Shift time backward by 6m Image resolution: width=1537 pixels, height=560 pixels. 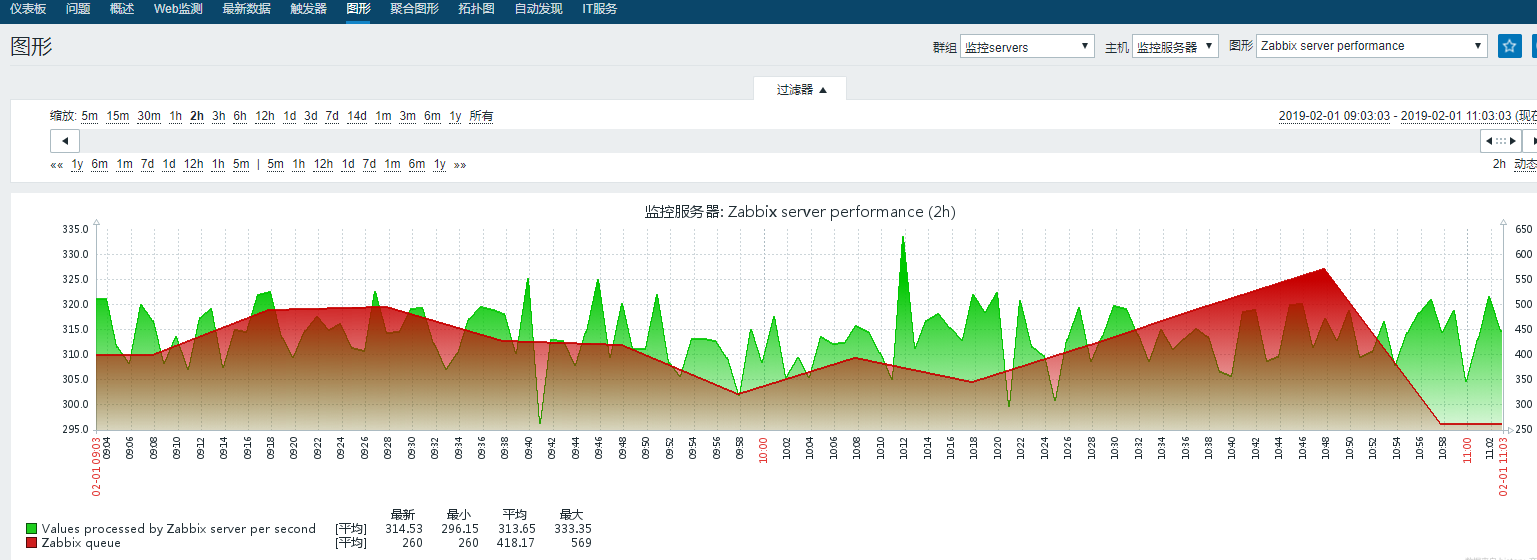tap(100, 164)
